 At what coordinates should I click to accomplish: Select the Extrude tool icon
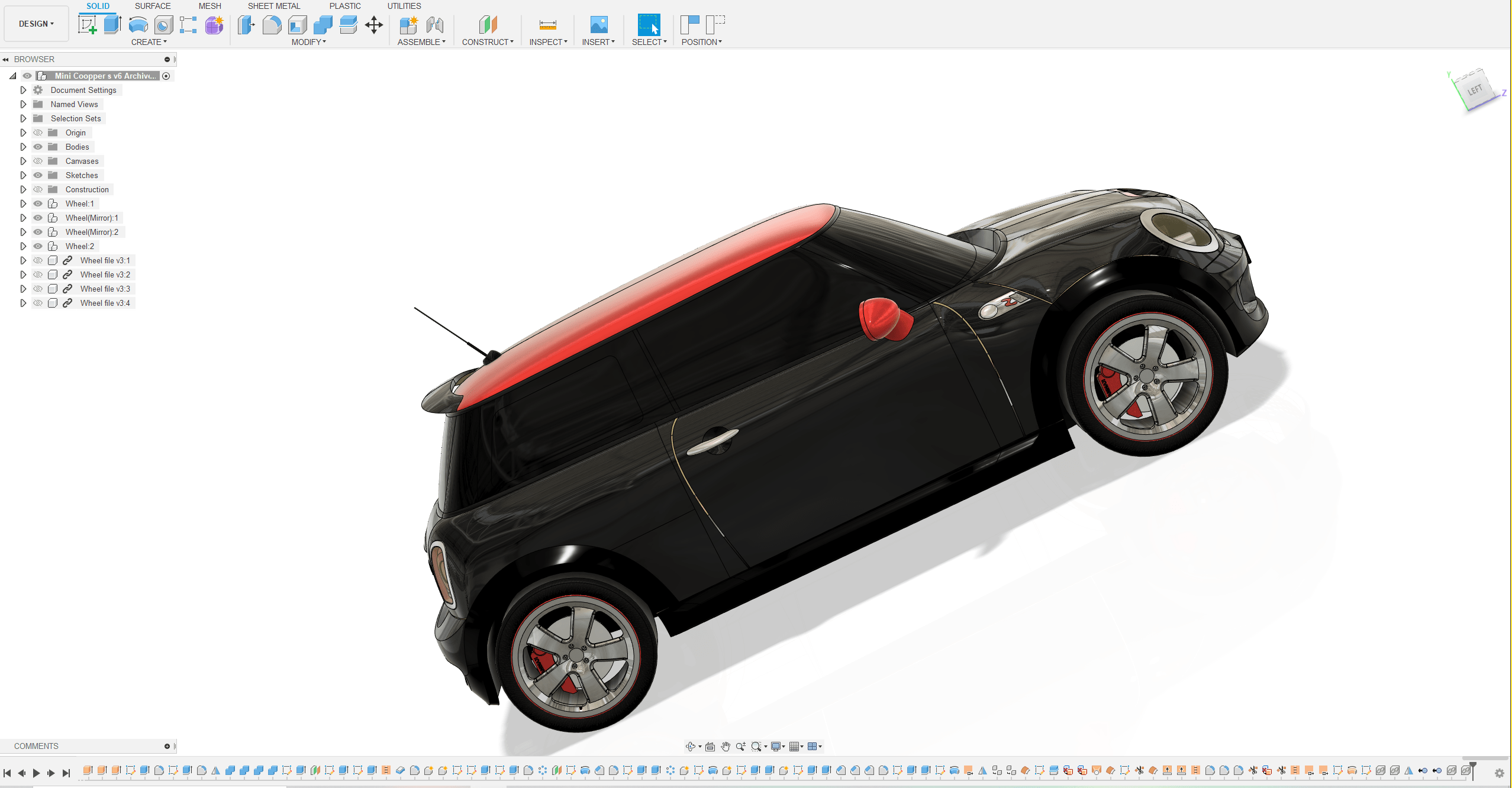coord(112,25)
